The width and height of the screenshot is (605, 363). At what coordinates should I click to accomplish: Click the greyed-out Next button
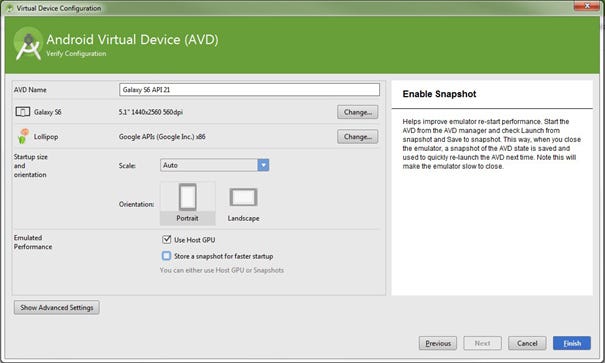pyautogui.click(x=482, y=343)
